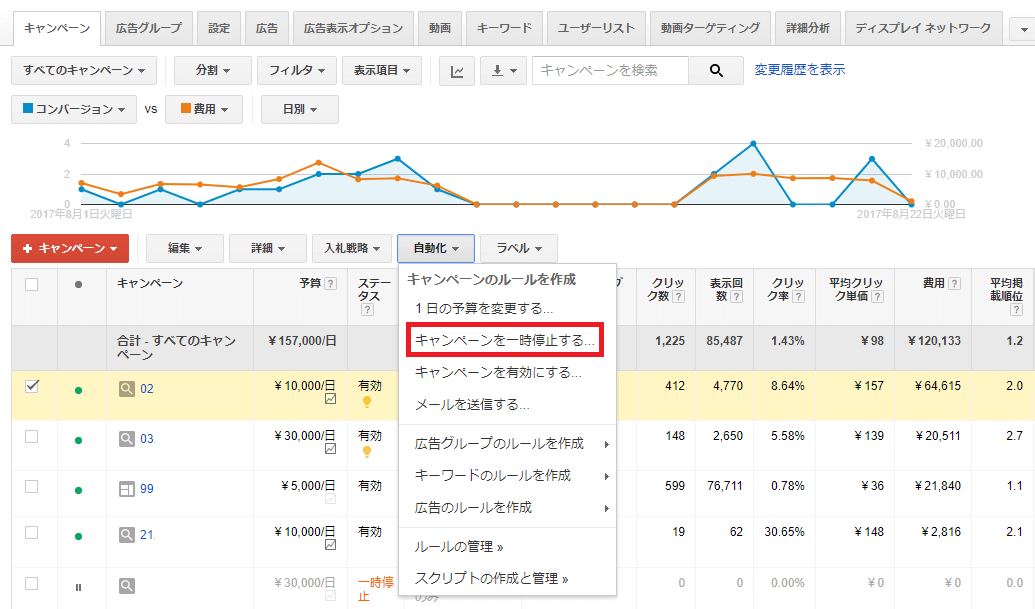1035x609 pixels.
Task: Select メールを送信する menu item
Action: pos(471,405)
